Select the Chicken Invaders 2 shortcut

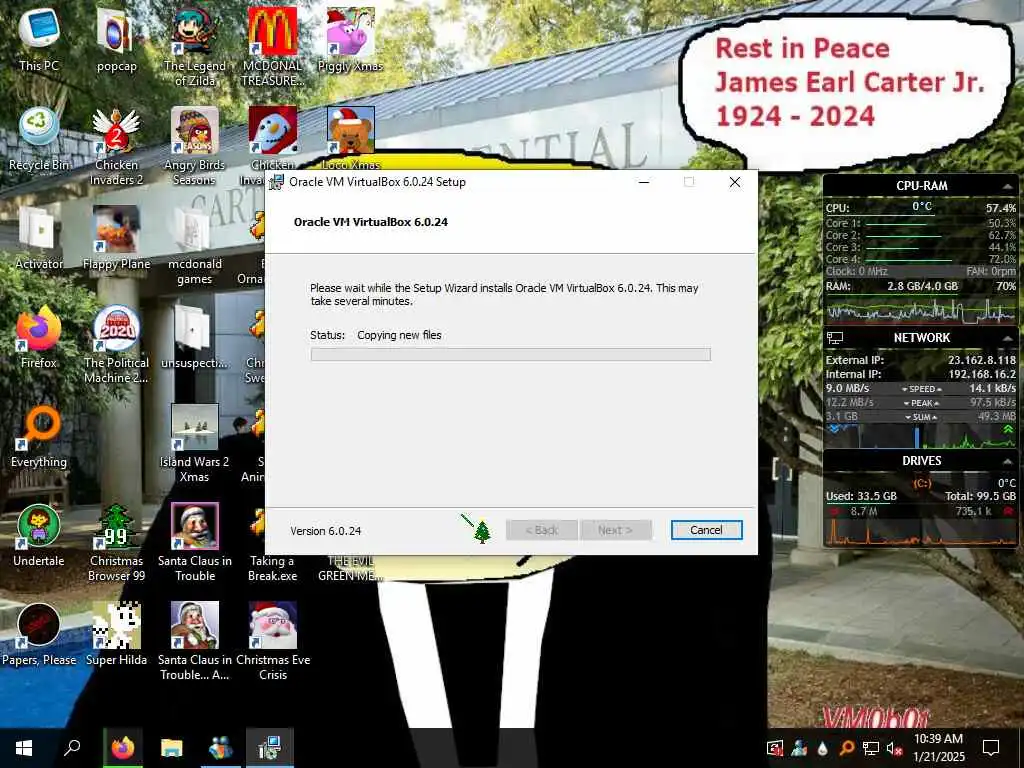click(x=116, y=146)
